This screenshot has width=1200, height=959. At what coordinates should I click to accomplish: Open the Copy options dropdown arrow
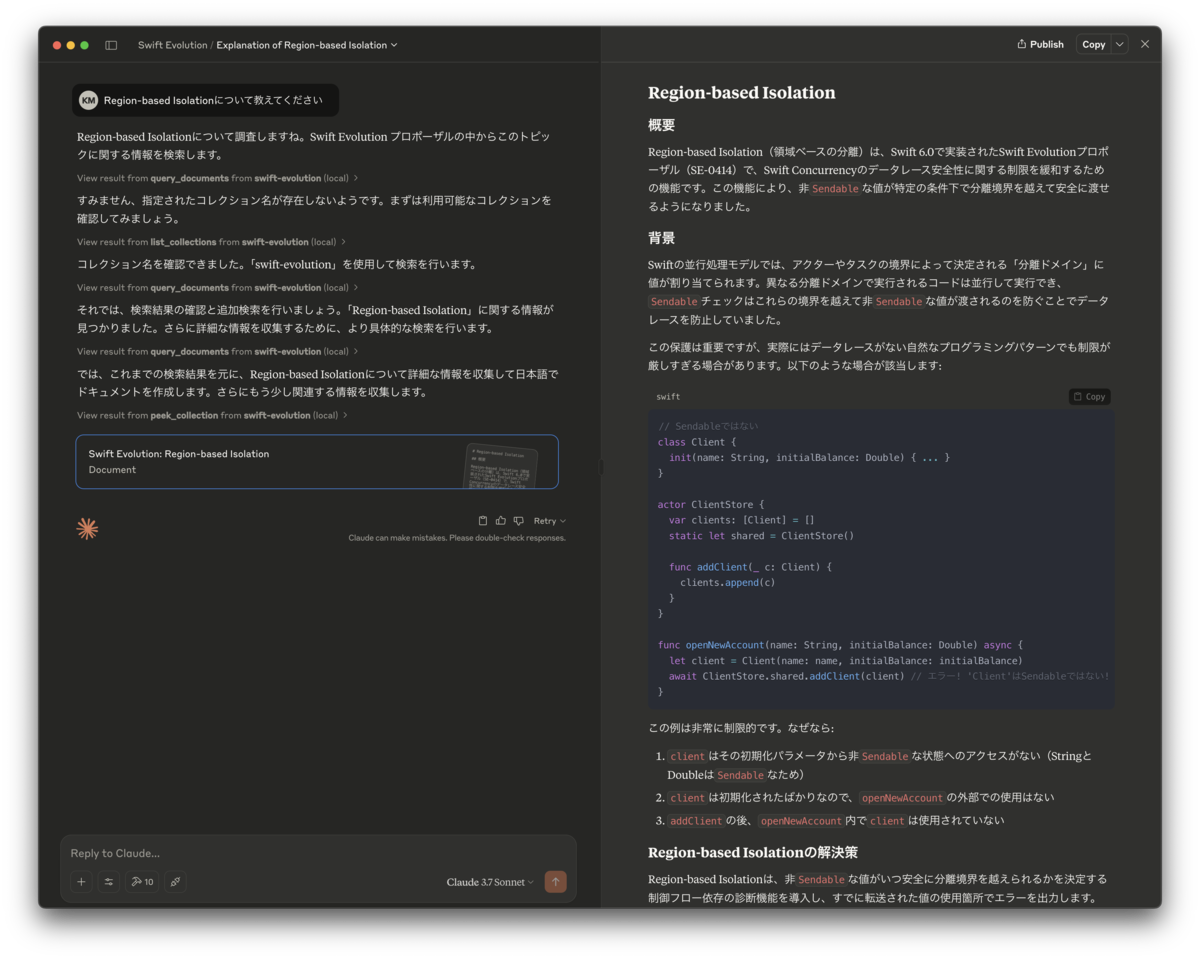(x=1120, y=44)
